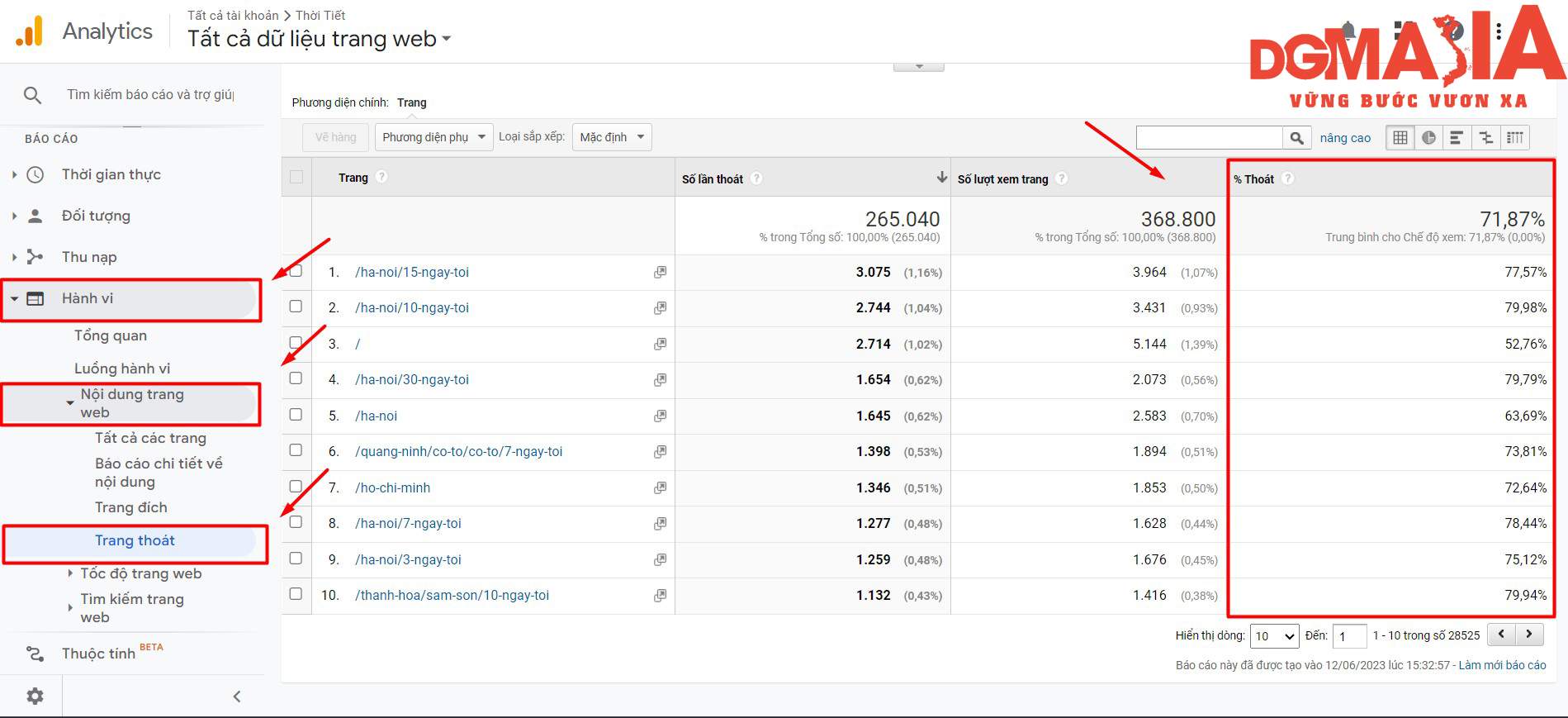Open the rows-per-page dropdown showing 10
The width and height of the screenshot is (1568, 718).
point(1275,636)
